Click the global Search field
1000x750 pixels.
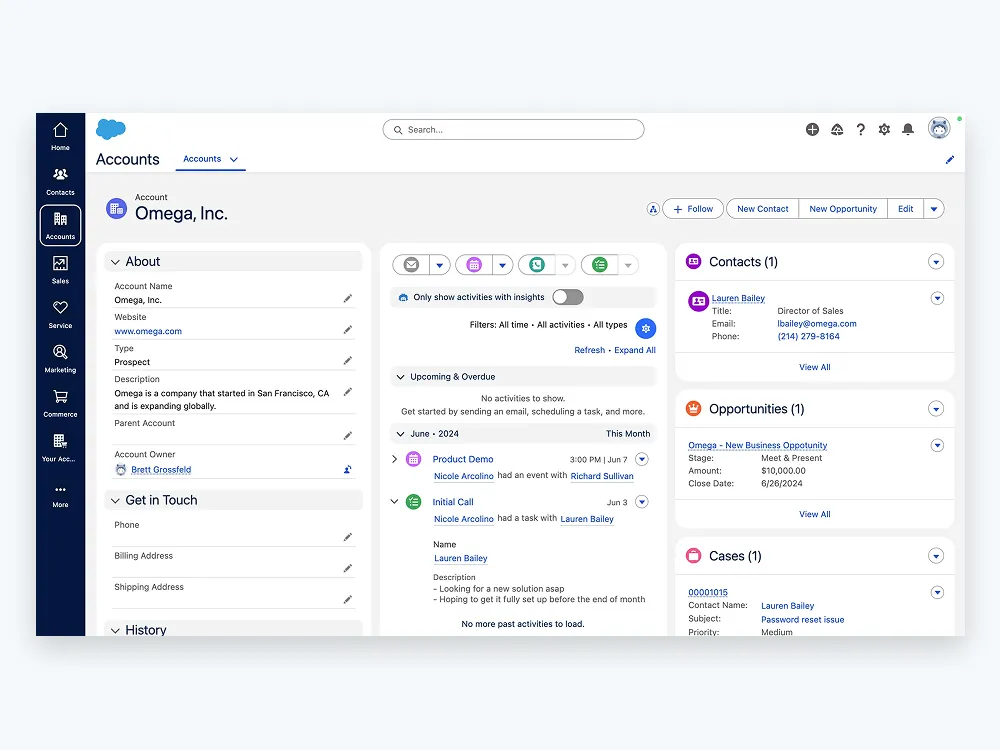click(513, 129)
